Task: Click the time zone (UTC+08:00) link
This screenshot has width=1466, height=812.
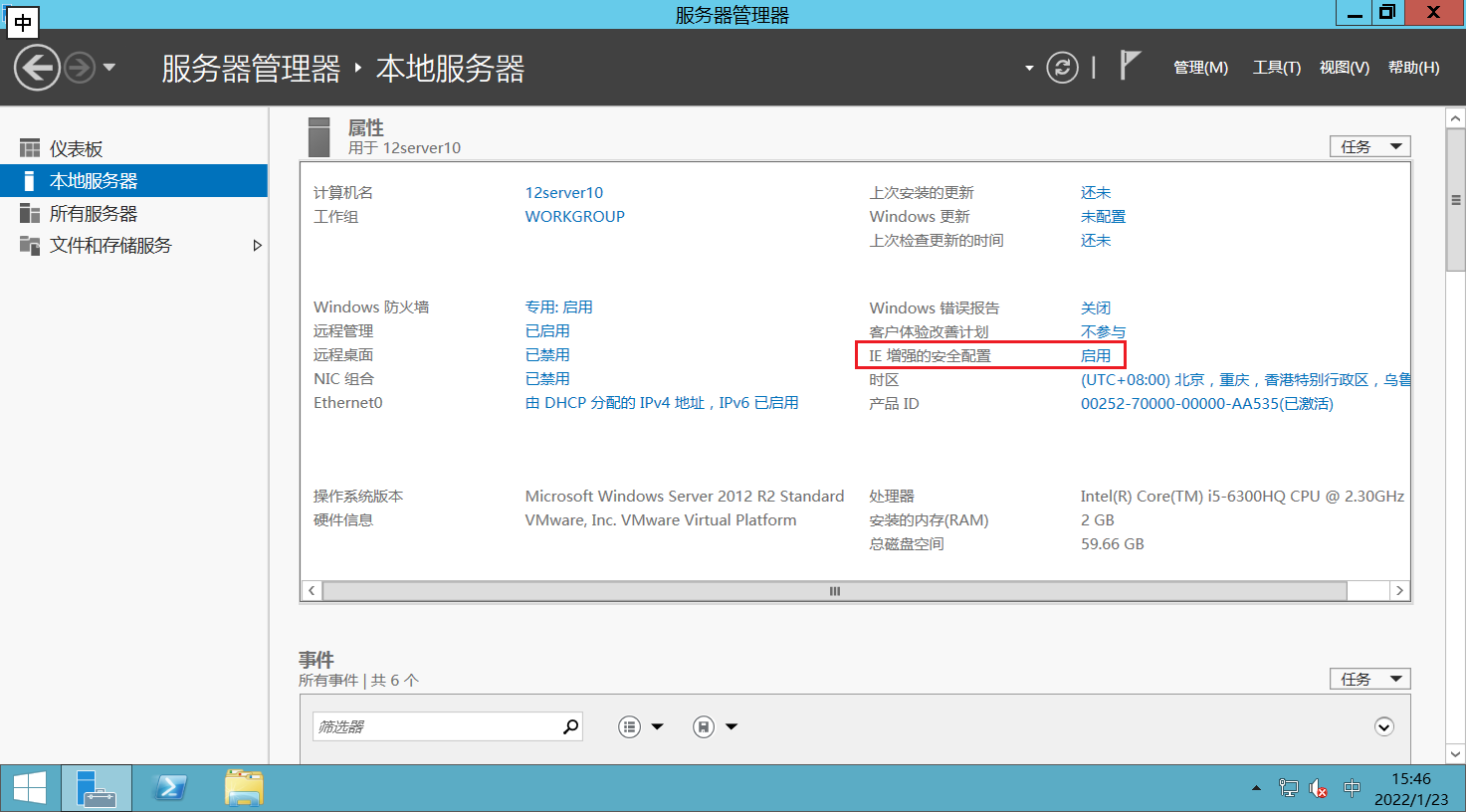Action: pos(1245,380)
